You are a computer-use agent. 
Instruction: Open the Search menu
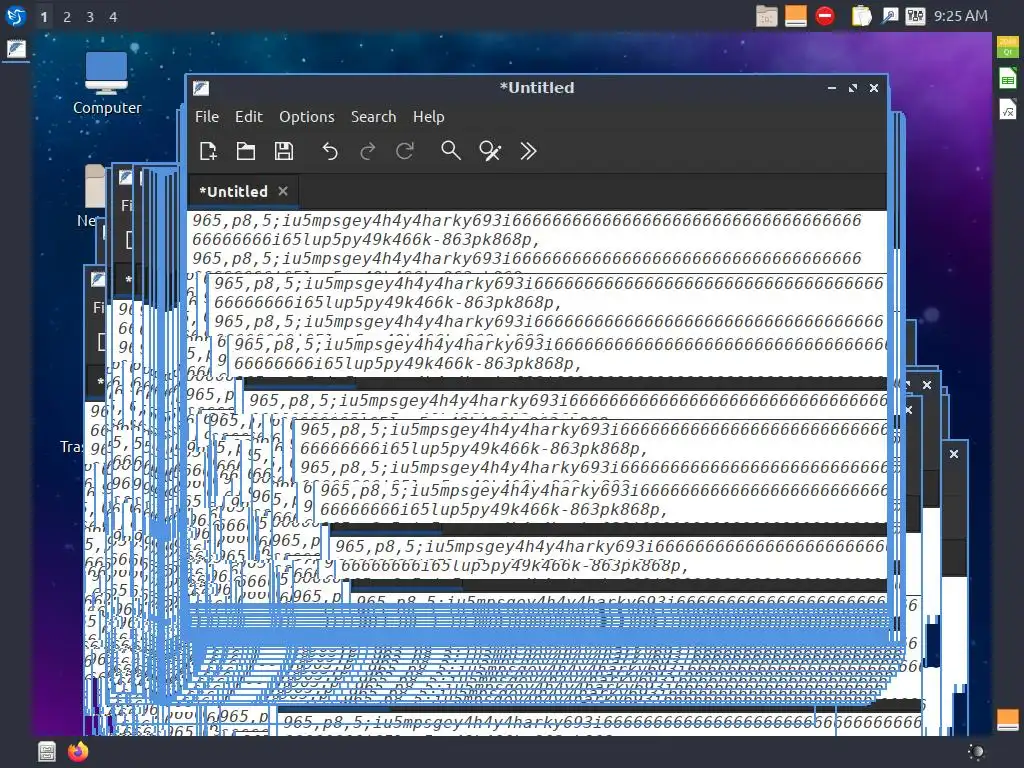[374, 117]
